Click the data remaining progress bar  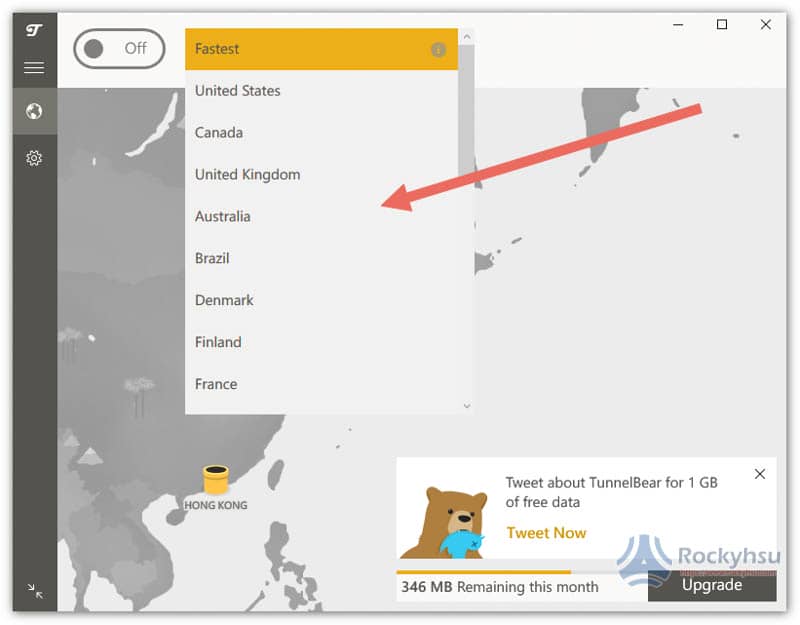521,572
